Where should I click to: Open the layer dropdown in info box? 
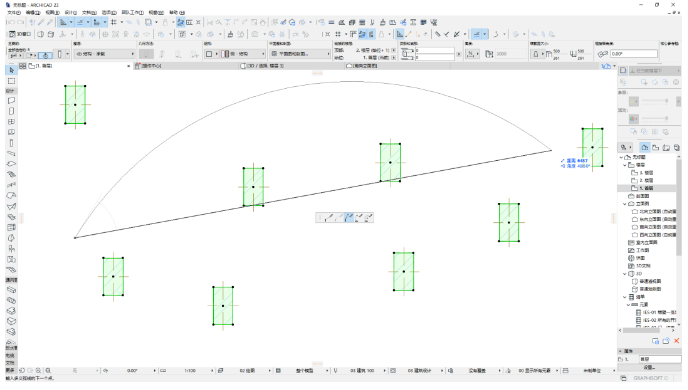pos(104,54)
